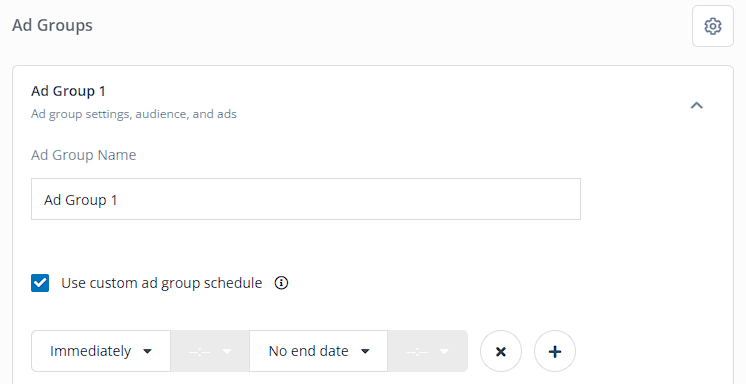
Task: Click the 'Use custom ad group schedule' label text
Action: [162, 283]
